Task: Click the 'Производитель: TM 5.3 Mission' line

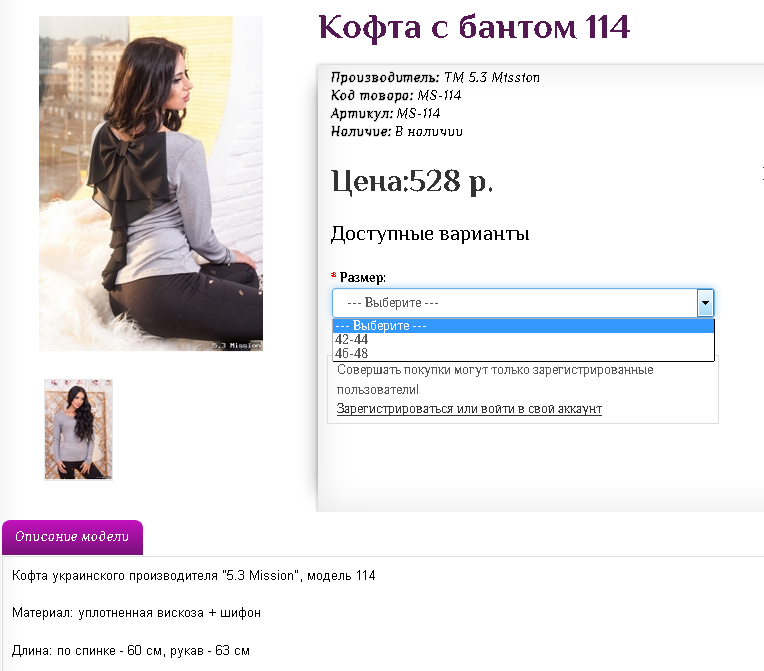Action: 435,77
